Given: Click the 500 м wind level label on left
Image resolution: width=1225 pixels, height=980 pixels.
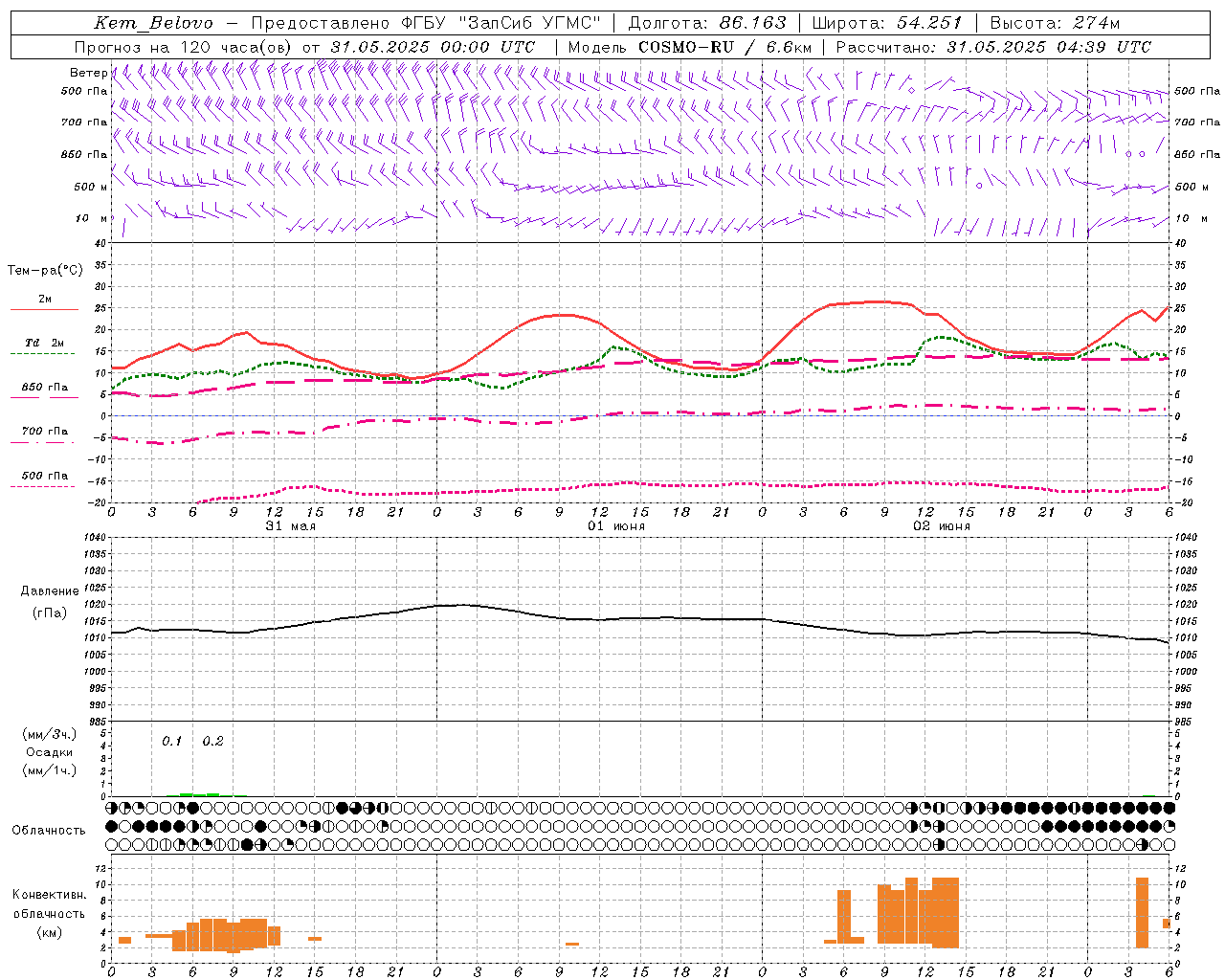Looking at the screenshot, I should (91, 187).
